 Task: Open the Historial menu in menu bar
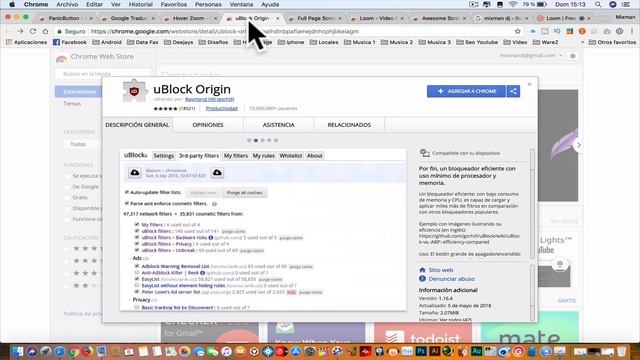pos(140,4)
